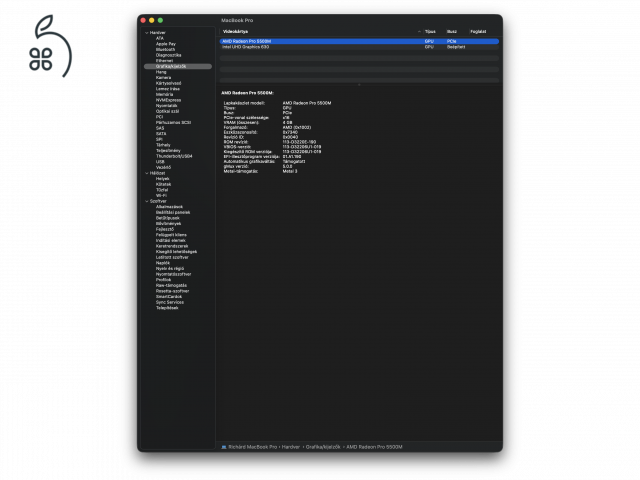Select SATA in the sidebar
Viewport: 640px width, 480px height.
click(161, 134)
